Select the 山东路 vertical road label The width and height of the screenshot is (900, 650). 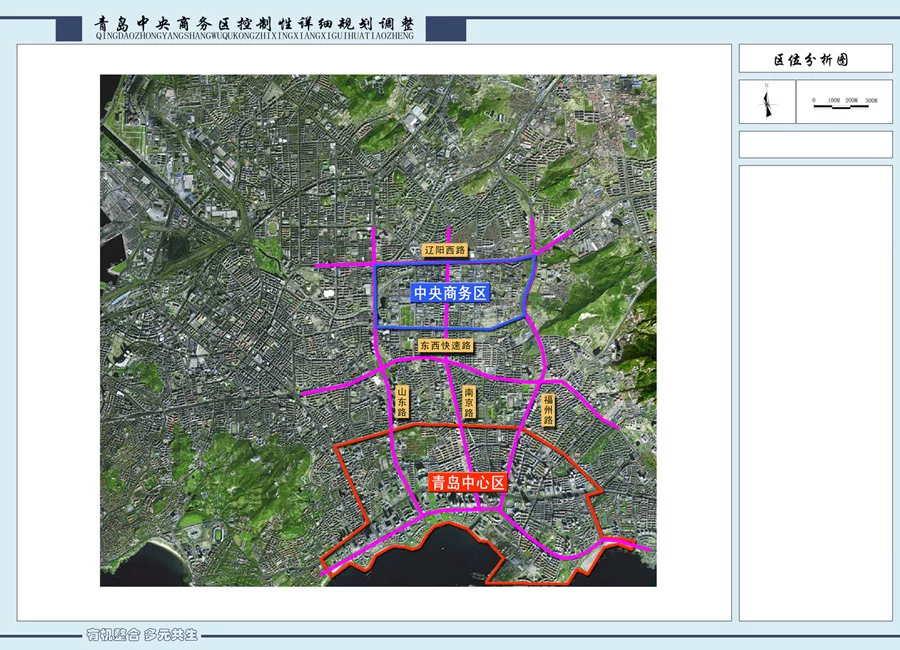[402, 403]
